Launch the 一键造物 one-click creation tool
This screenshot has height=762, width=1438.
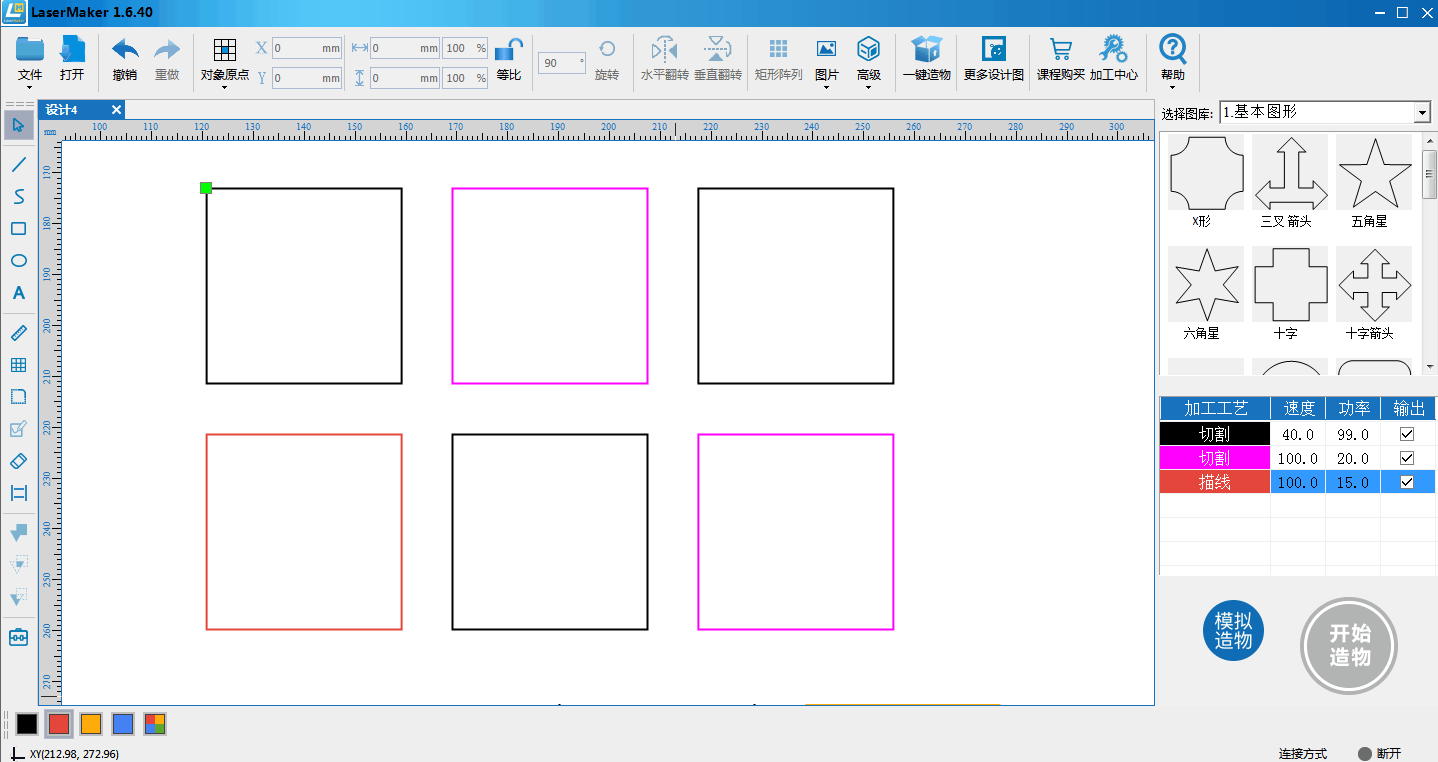[927, 50]
